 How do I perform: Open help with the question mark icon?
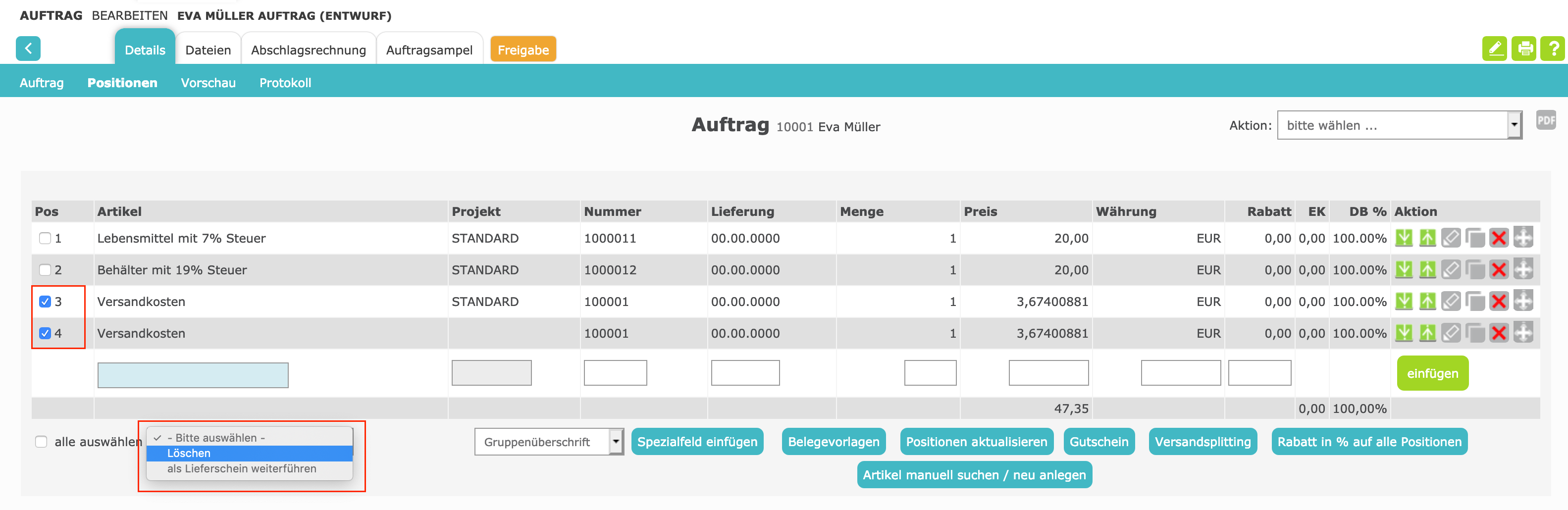[x=1553, y=49]
